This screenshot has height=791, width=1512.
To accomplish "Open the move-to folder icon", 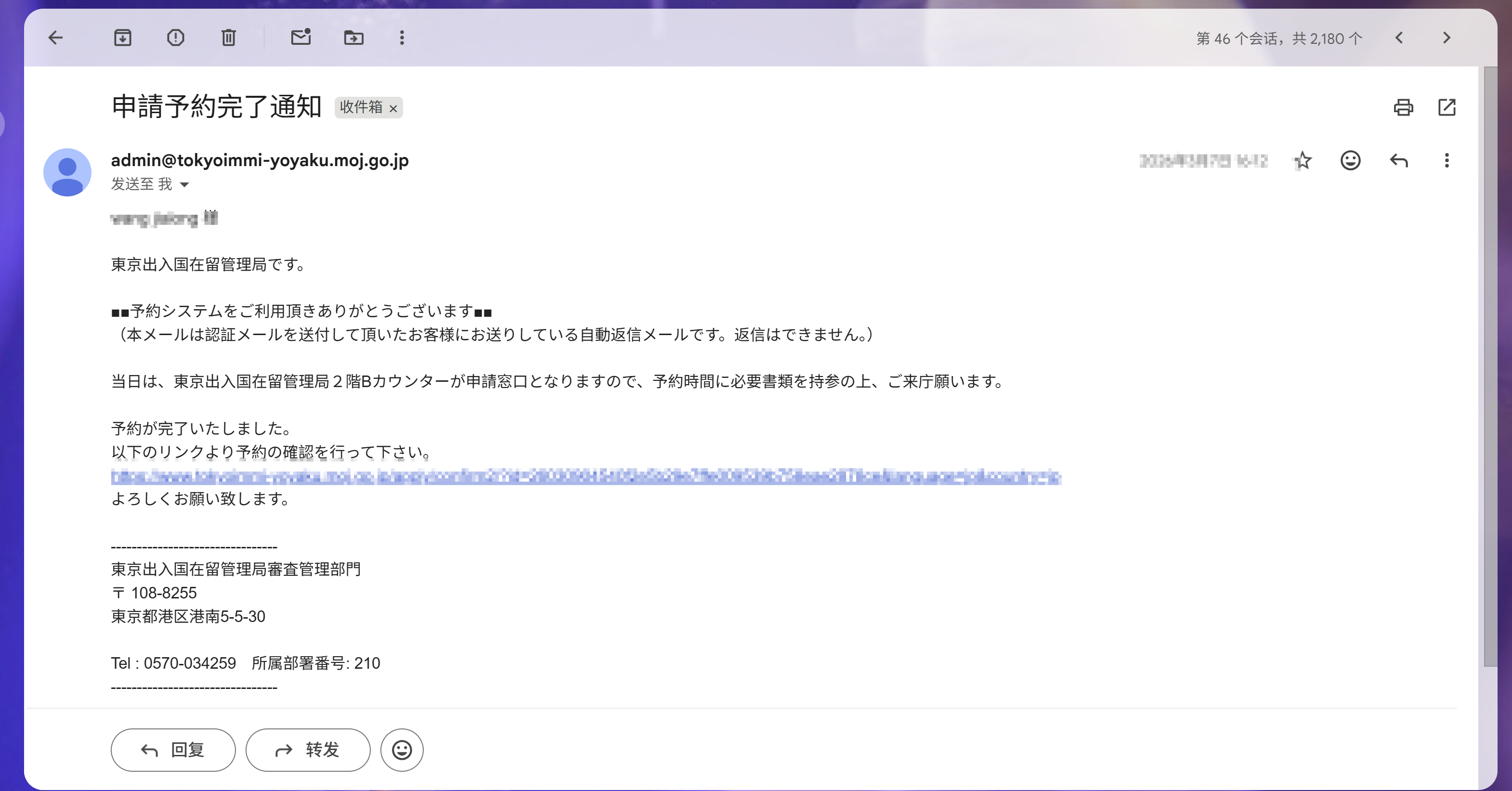I will (x=353, y=38).
